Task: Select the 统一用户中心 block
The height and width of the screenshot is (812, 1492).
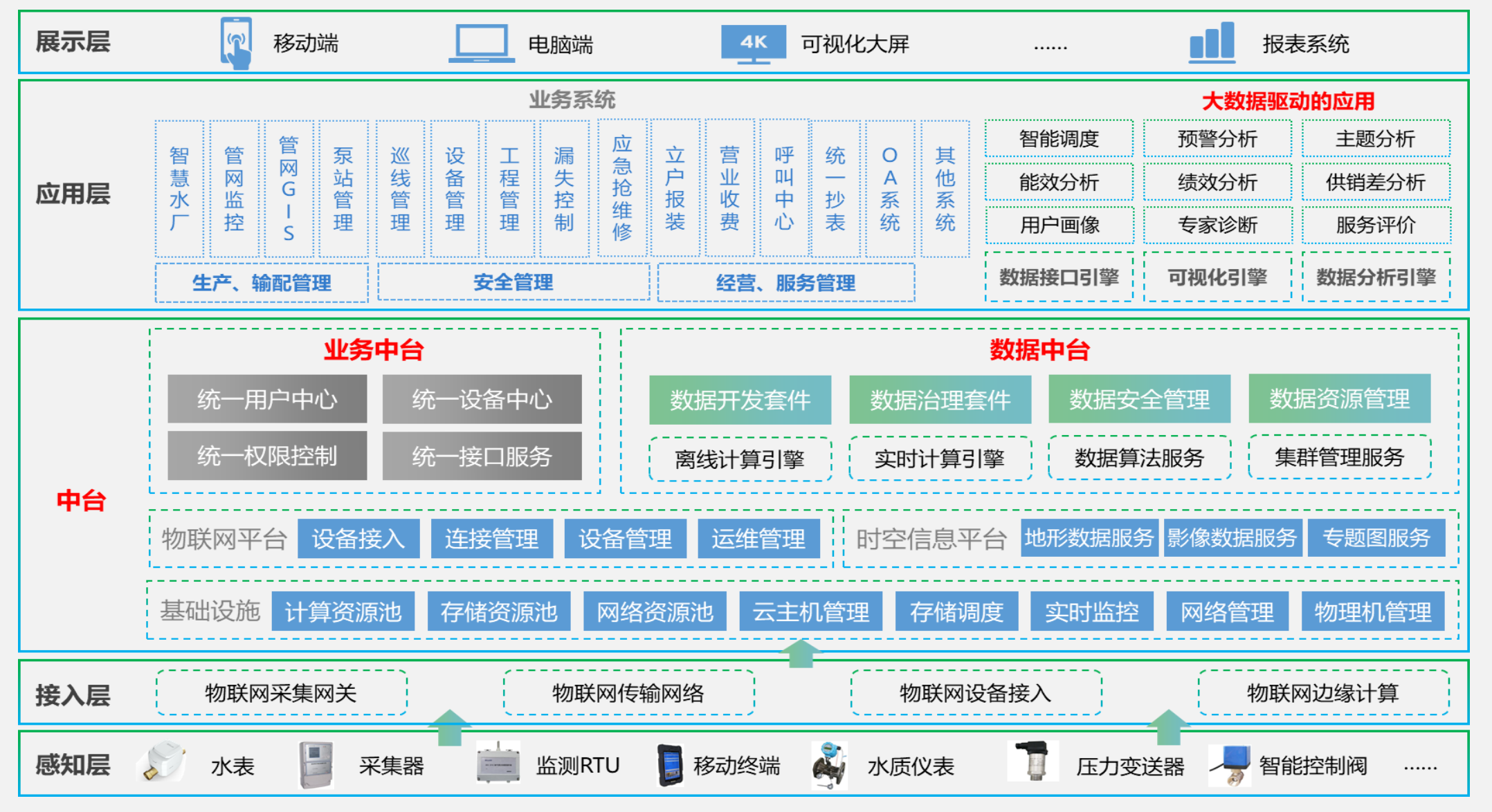Action: coord(267,399)
